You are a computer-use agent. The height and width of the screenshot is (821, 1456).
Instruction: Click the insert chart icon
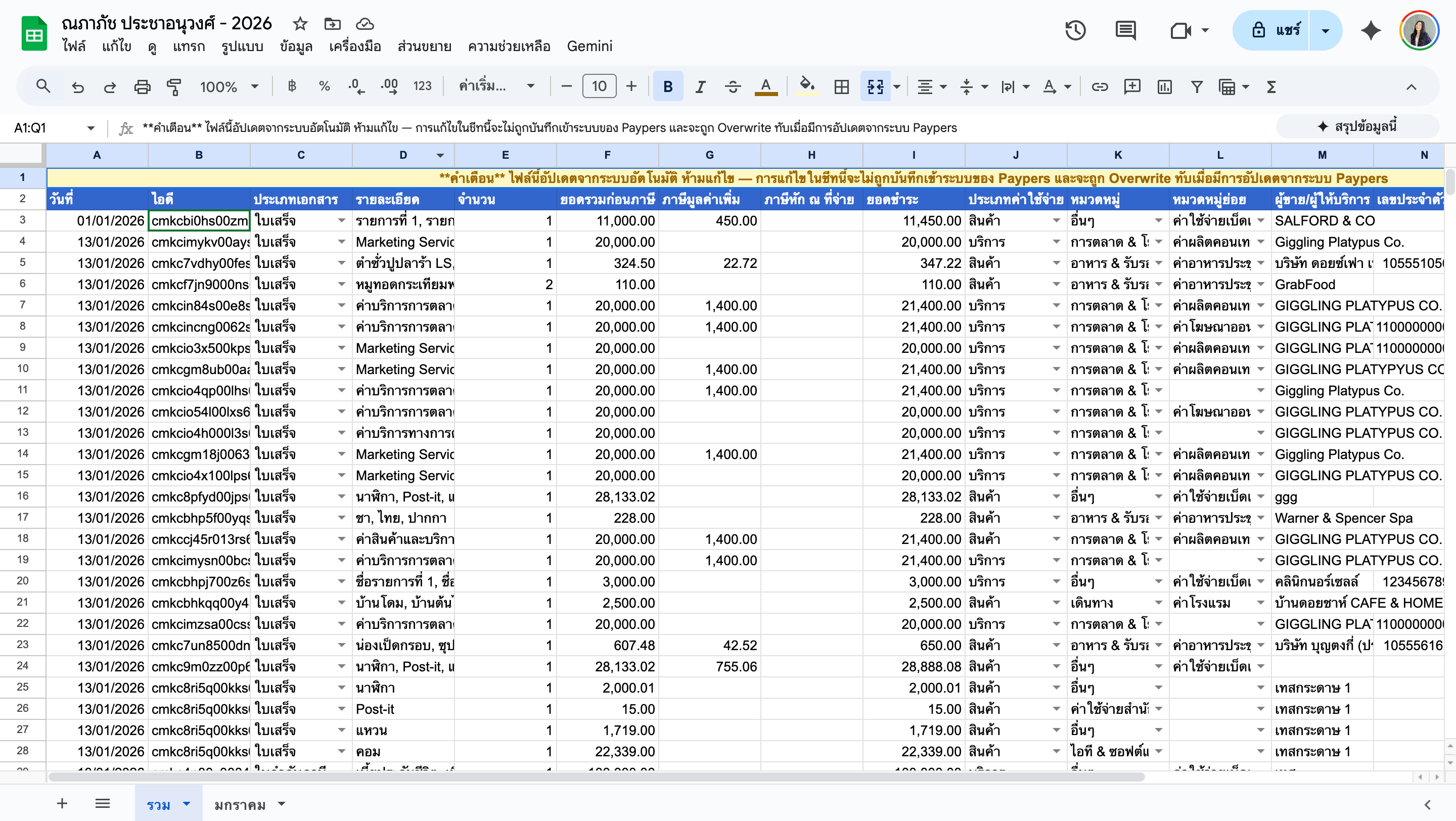click(x=1164, y=86)
